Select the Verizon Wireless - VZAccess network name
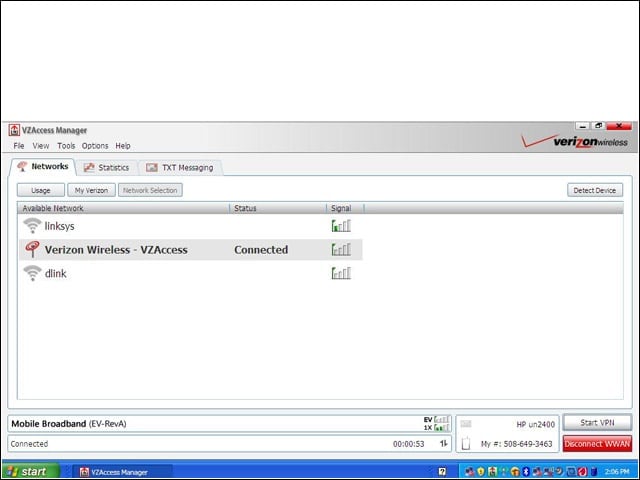640x480 pixels. click(116, 249)
